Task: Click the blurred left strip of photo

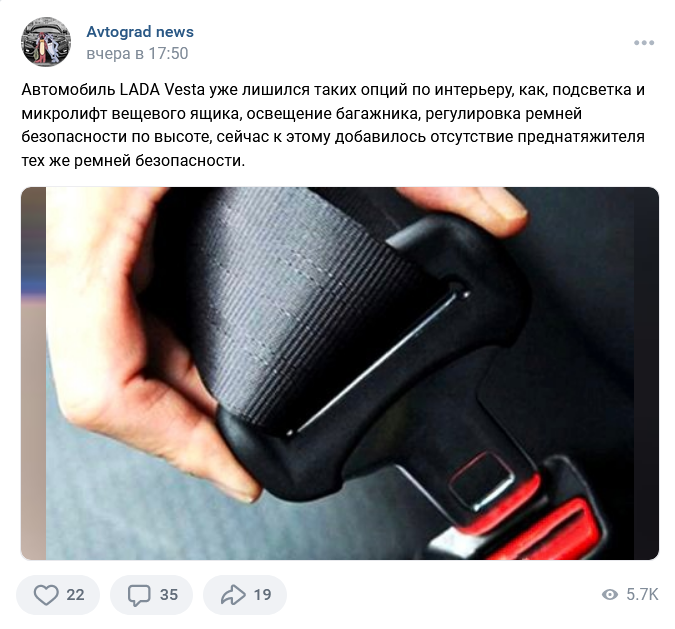Action: pyautogui.click(x=34, y=373)
